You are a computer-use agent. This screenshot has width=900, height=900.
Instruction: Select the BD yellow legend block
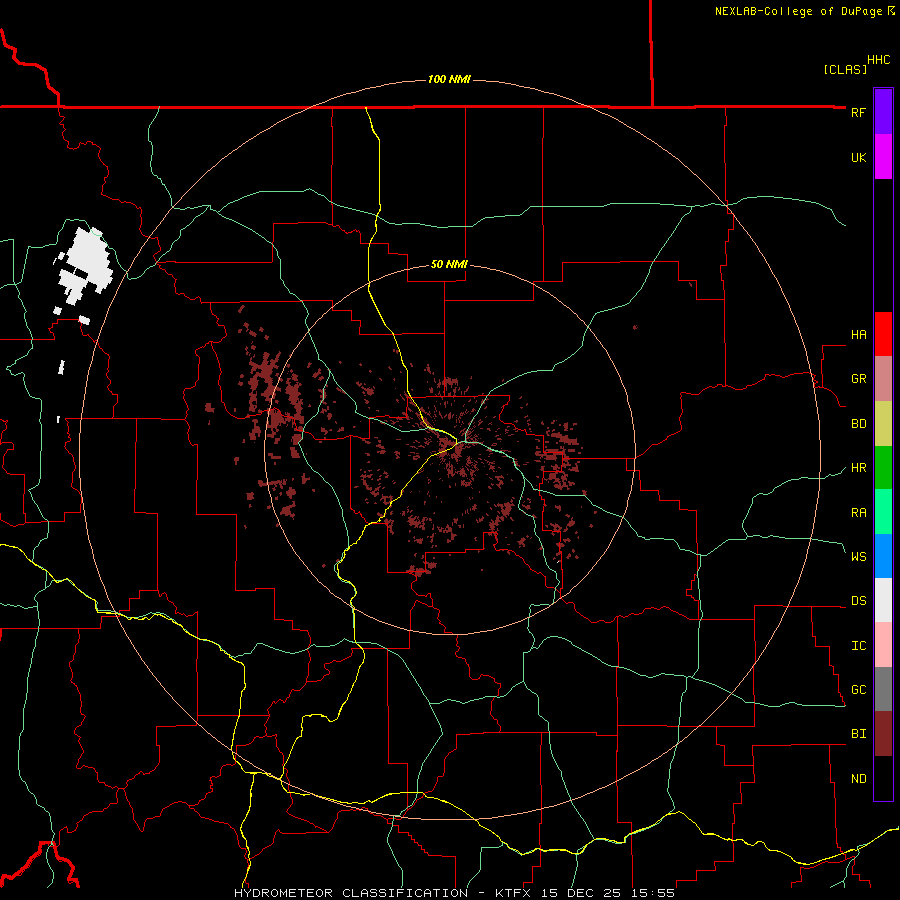coord(883,423)
